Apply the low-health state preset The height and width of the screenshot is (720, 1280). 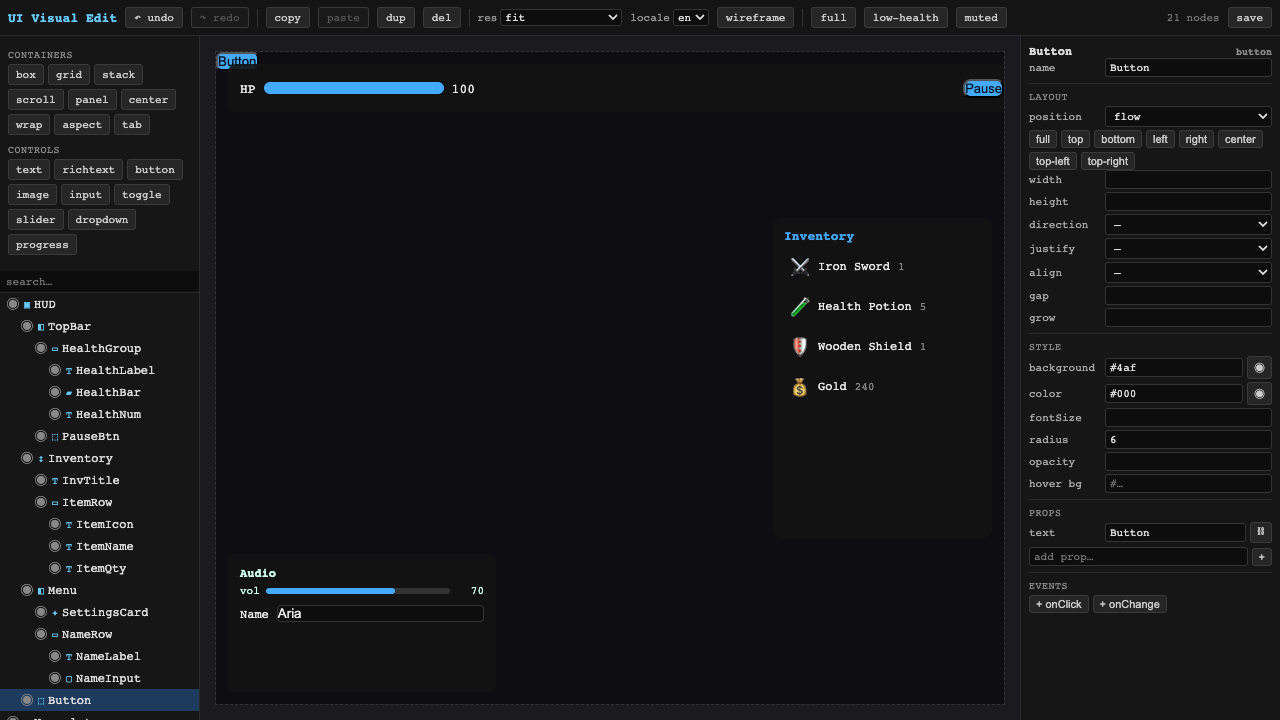906,18
